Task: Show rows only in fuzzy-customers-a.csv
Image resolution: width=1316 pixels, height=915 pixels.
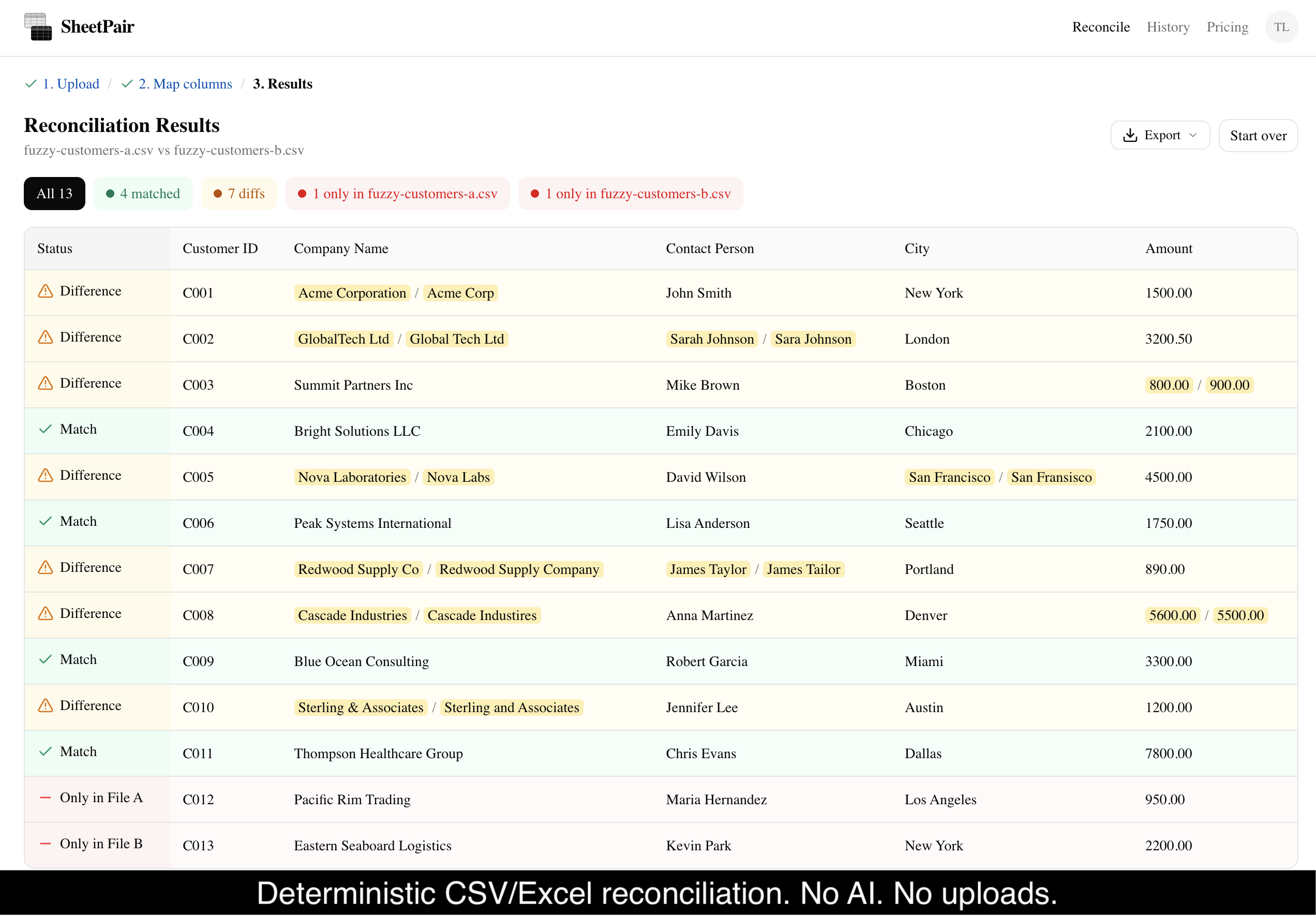Action: click(398, 194)
